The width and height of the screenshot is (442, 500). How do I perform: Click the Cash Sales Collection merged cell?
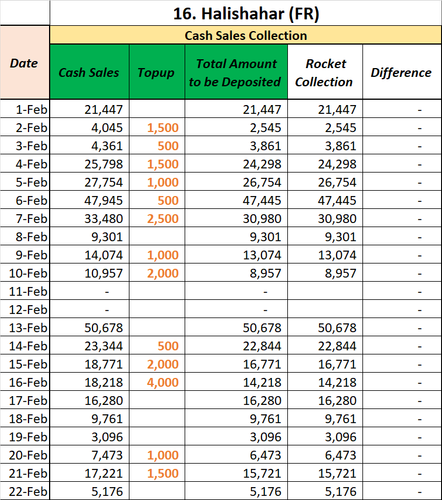(246, 35)
